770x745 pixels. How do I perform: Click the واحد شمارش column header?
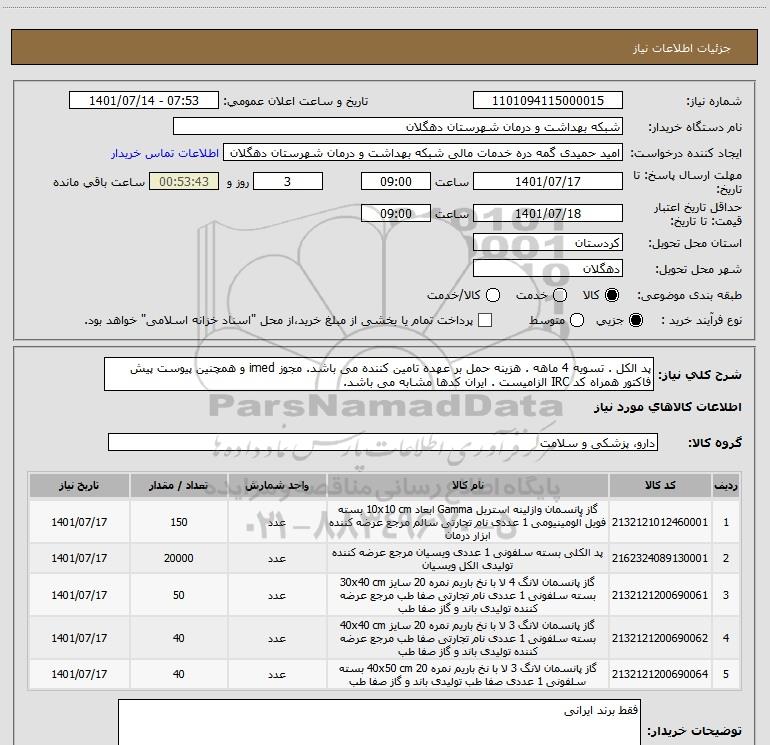277,485
